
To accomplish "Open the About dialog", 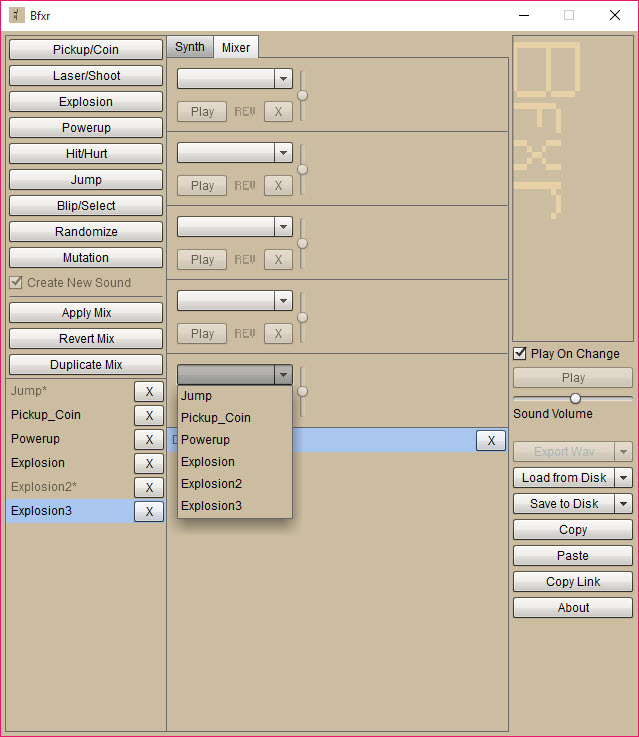I will click(x=573, y=608).
